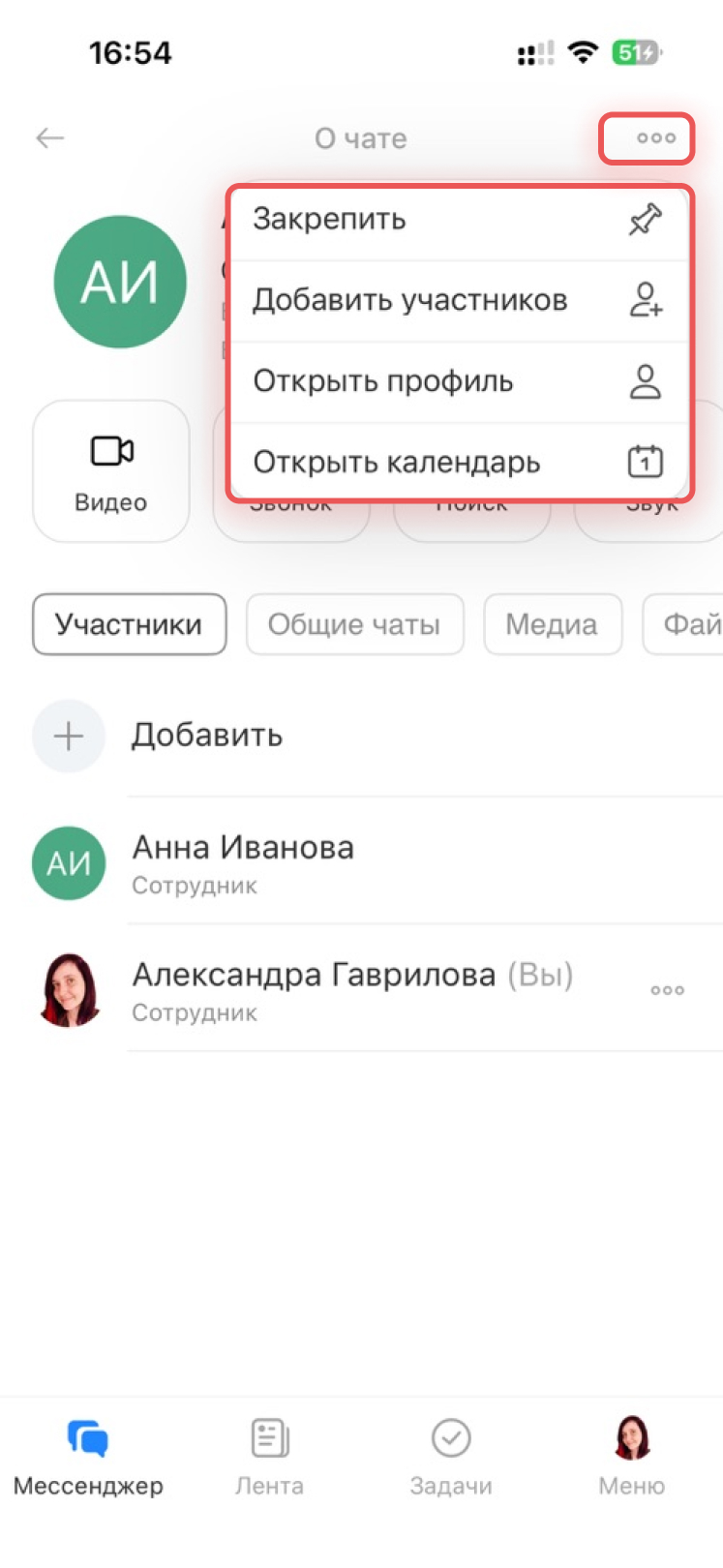The width and height of the screenshot is (723, 1568).
Task: Open the three-dot menu in the header
Action: click(655, 138)
